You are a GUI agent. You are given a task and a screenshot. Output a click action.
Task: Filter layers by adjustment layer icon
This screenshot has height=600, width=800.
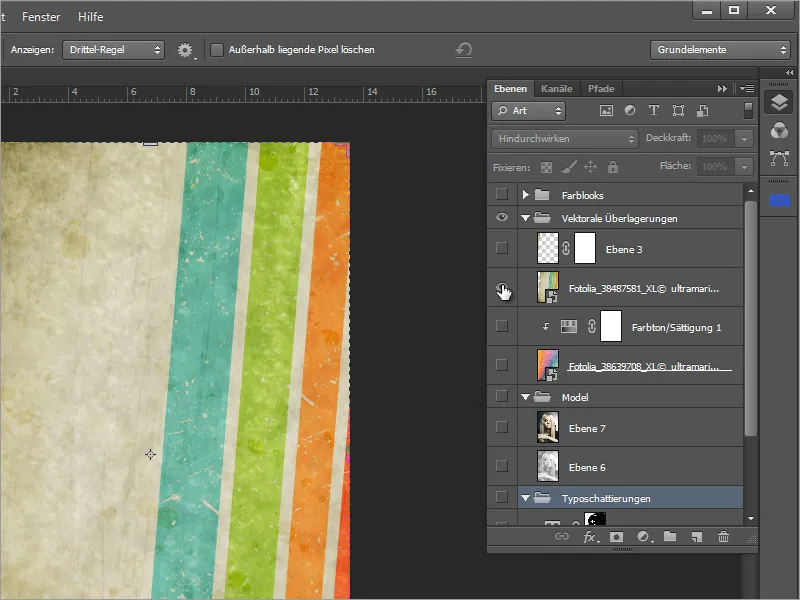pyautogui.click(x=630, y=110)
